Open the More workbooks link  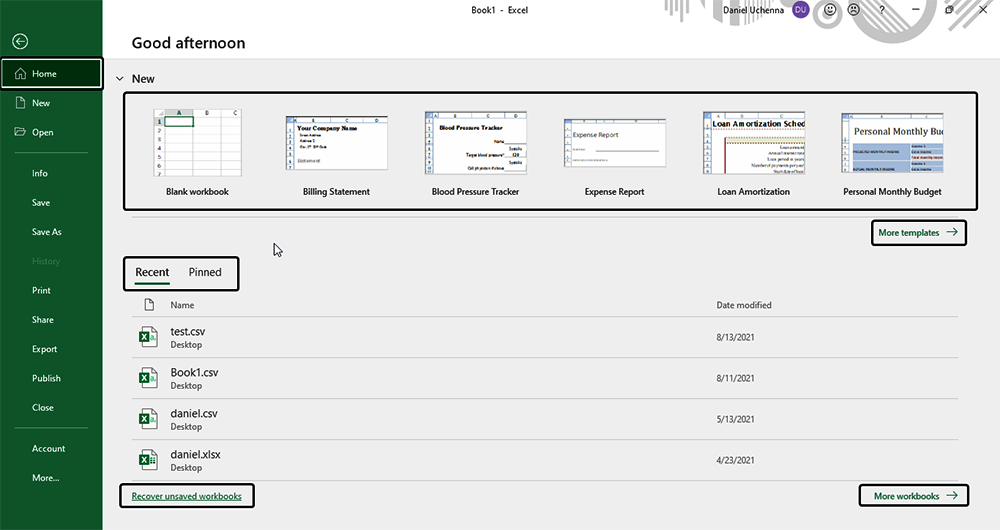(x=915, y=496)
